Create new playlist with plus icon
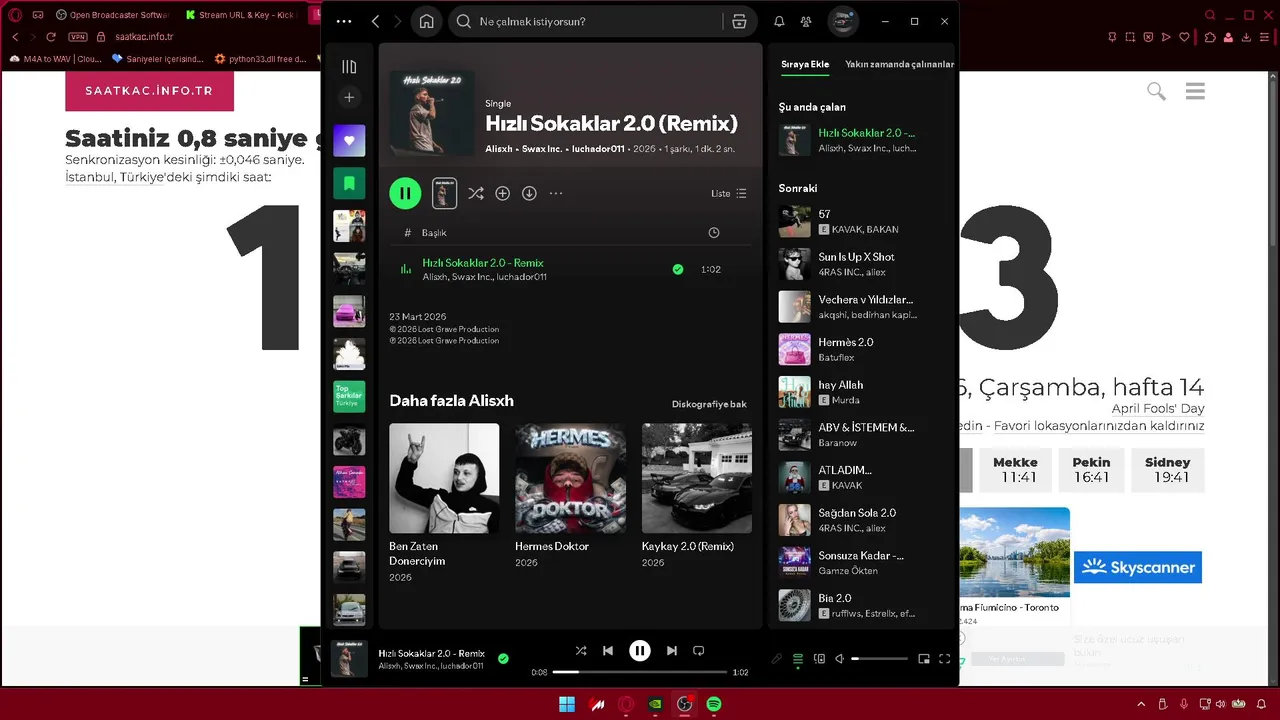The image size is (1280, 720). pos(349,97)
